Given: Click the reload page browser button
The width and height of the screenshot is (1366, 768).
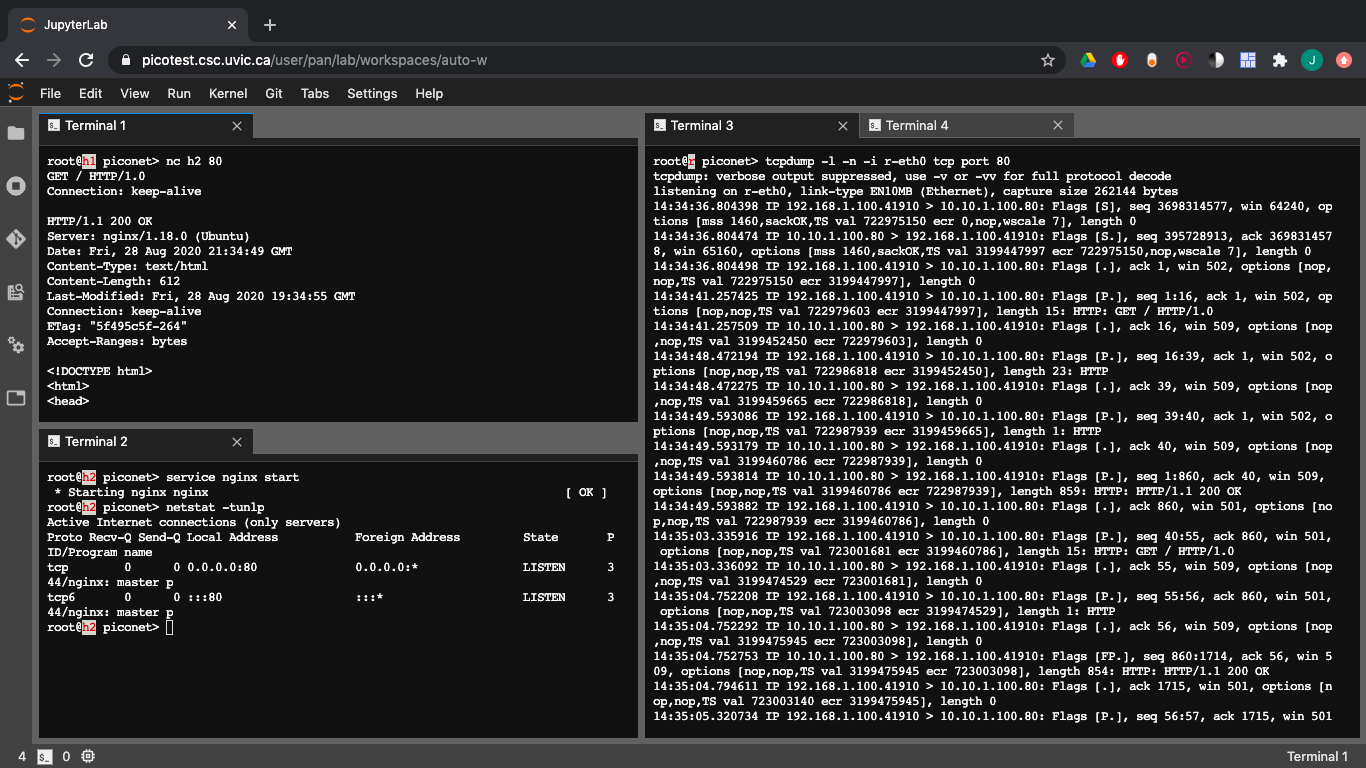Looking at the screenshot, I should 86,60.
